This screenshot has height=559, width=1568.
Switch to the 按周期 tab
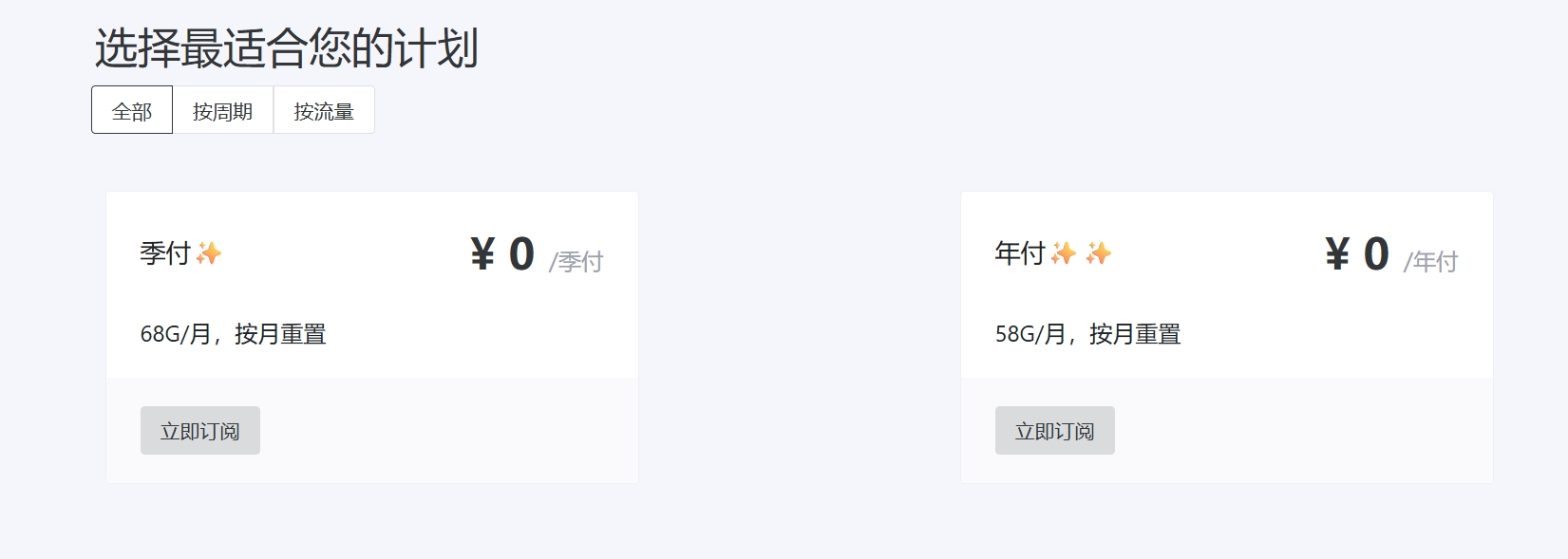click(x=222, y=111)
